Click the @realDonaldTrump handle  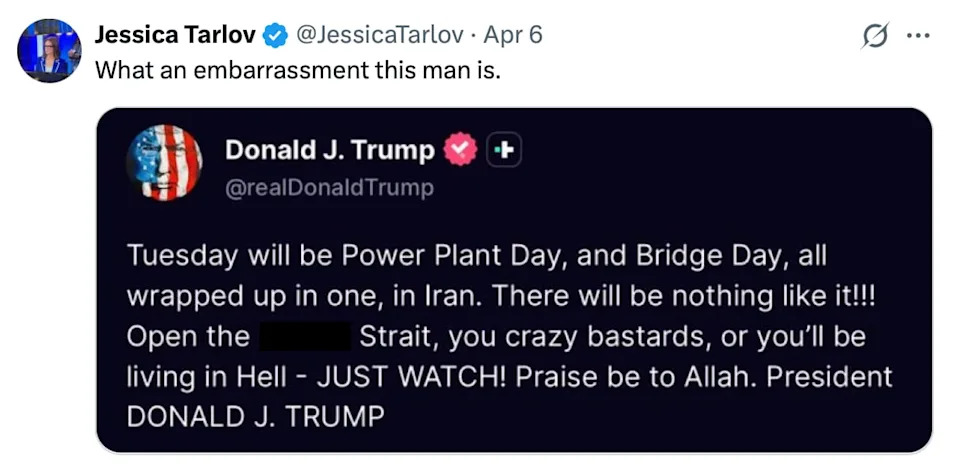pyautogui.click(x=330, y=187)
